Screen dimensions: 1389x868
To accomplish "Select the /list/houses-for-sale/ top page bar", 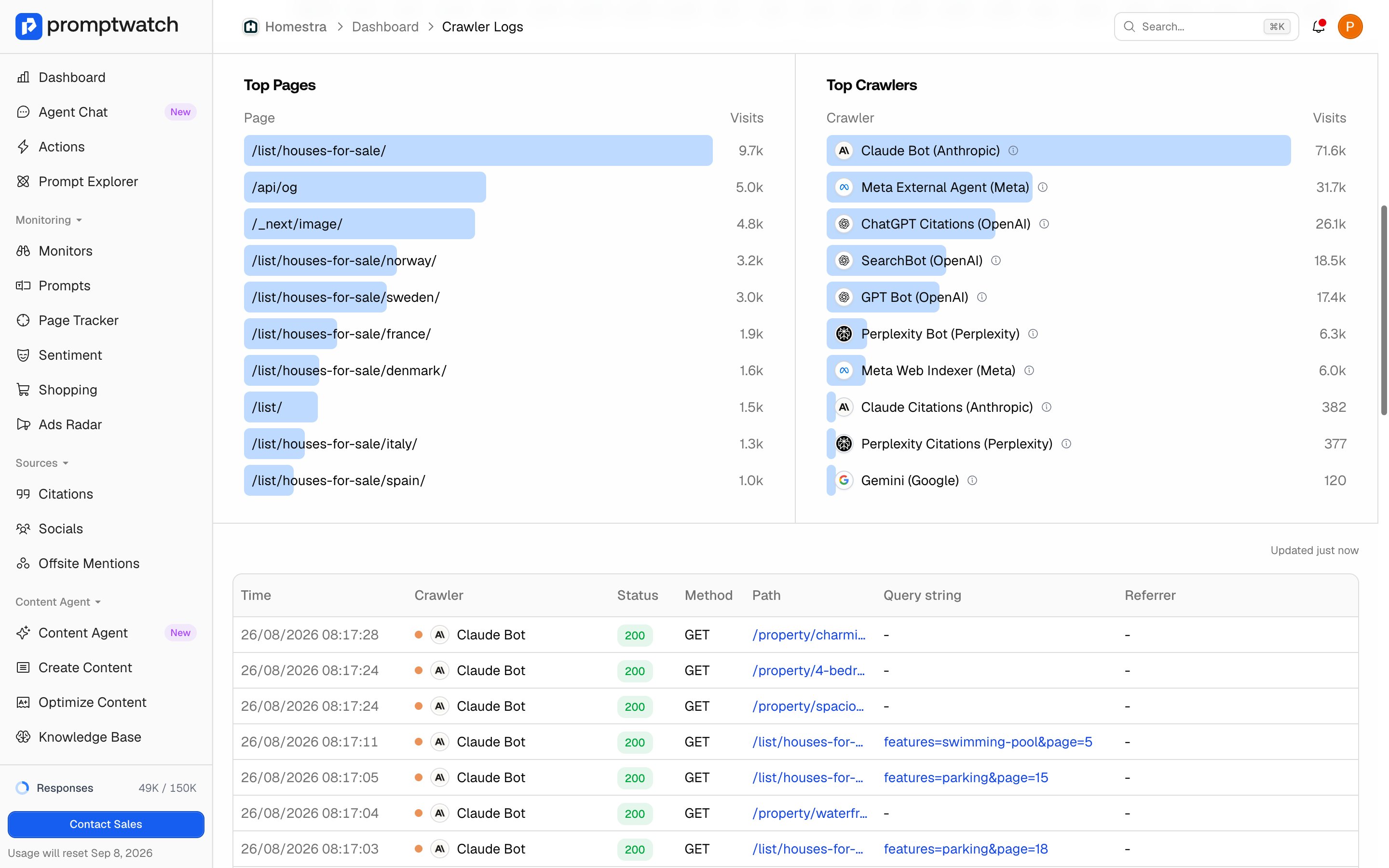I will pos(478,150).
